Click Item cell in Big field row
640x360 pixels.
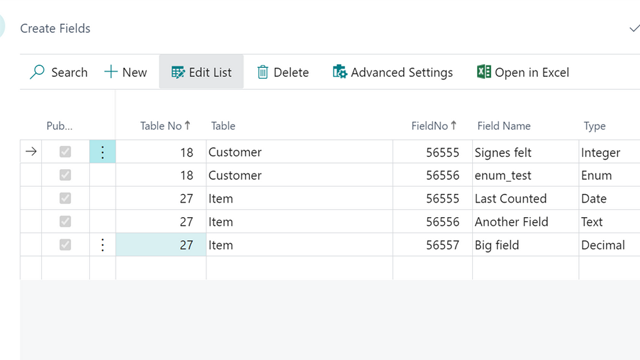pyautogui.click(x=300, y=245)
